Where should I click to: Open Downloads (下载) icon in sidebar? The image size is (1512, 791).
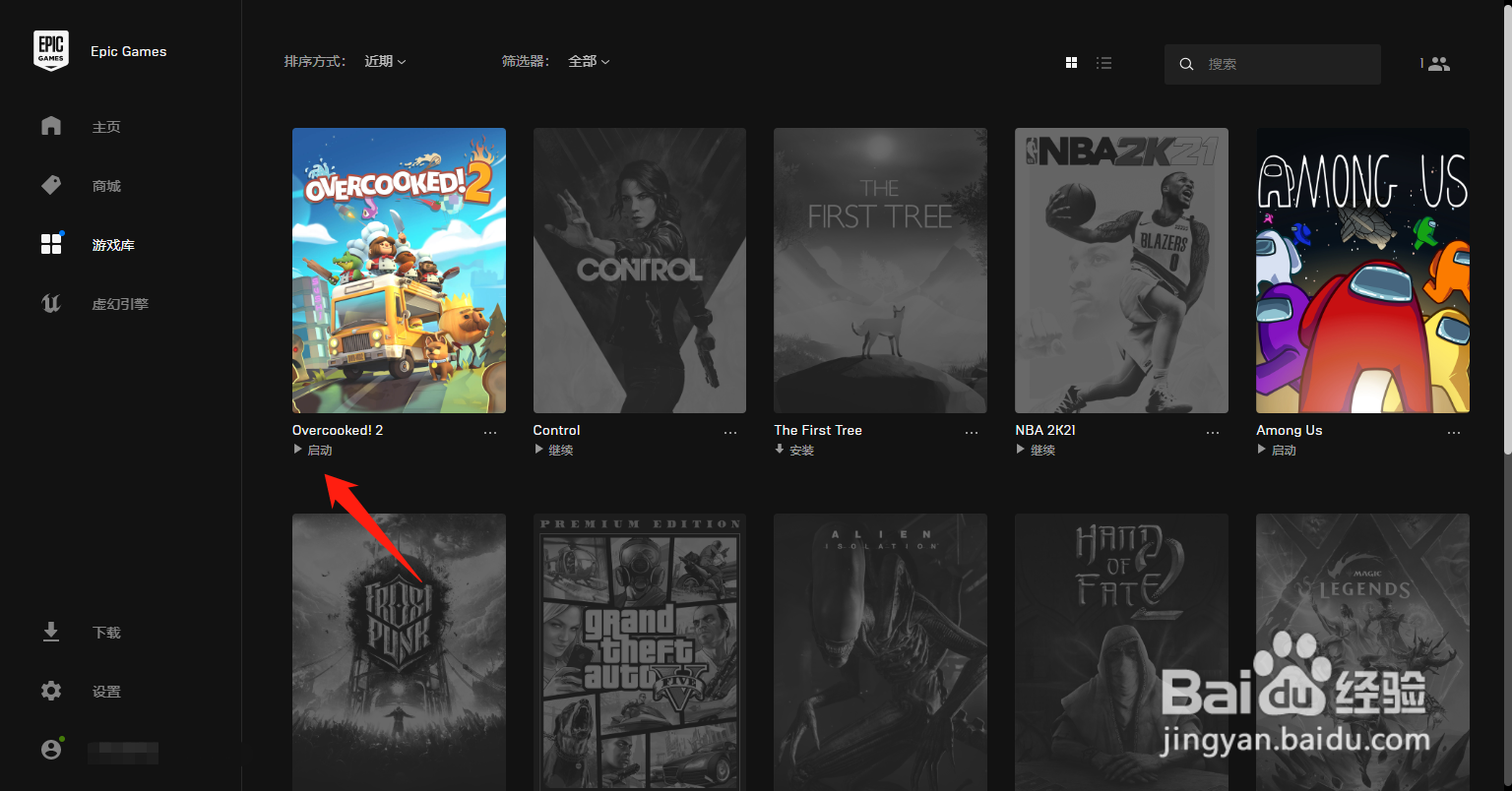pos(51,632)
